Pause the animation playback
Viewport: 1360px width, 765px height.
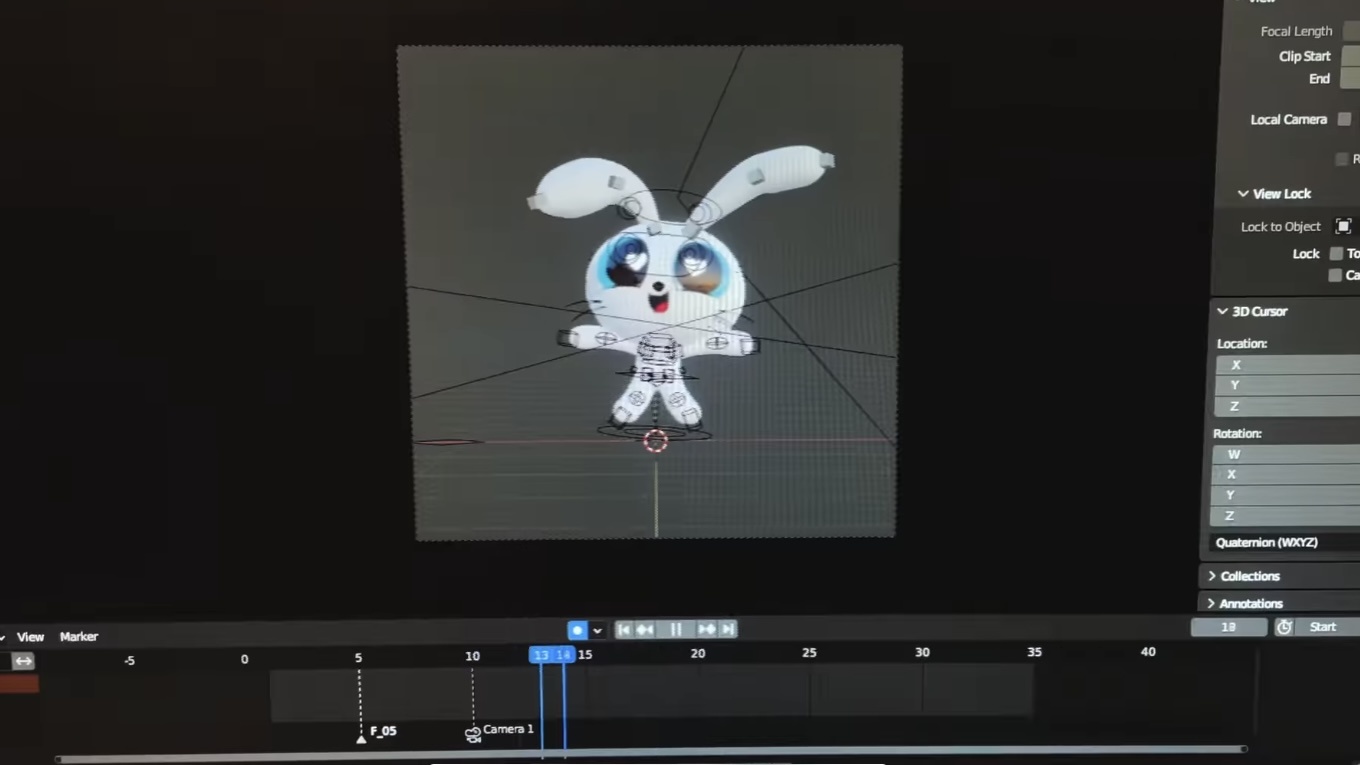(x=676, y=629)
